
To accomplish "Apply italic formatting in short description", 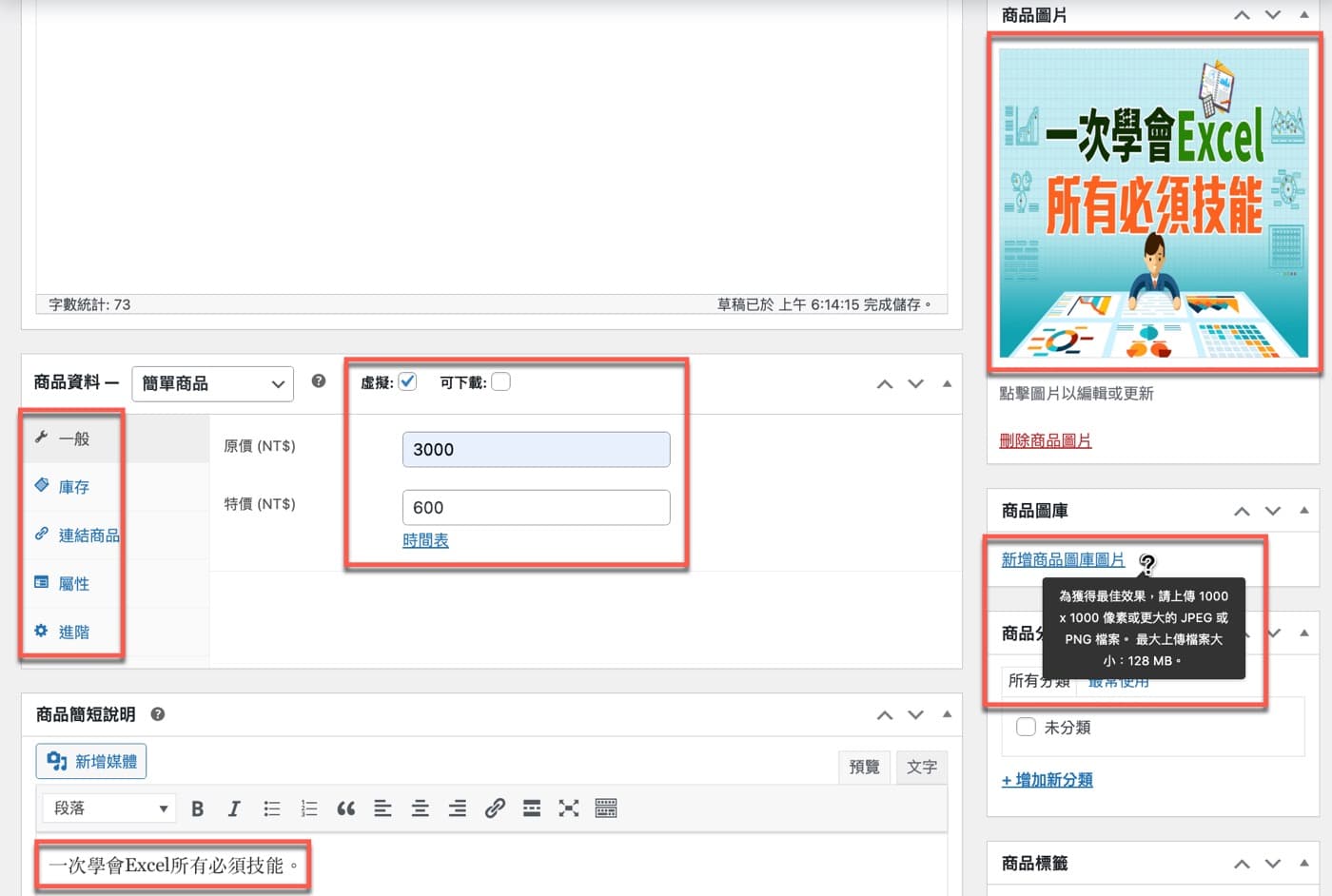I will point(234,808).
